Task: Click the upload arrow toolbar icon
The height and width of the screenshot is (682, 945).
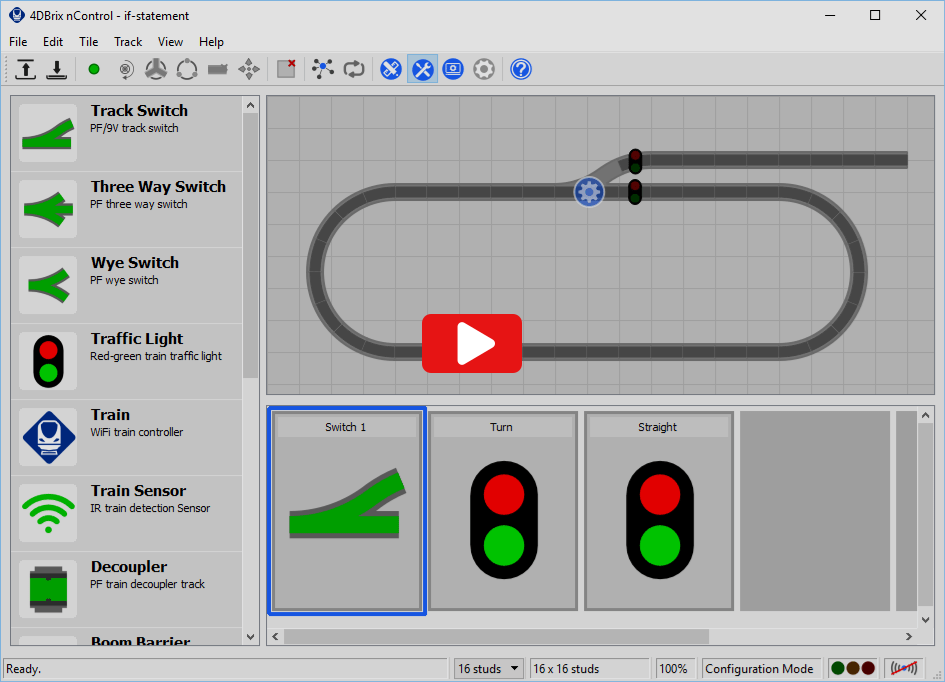Action: coord(25,69)
